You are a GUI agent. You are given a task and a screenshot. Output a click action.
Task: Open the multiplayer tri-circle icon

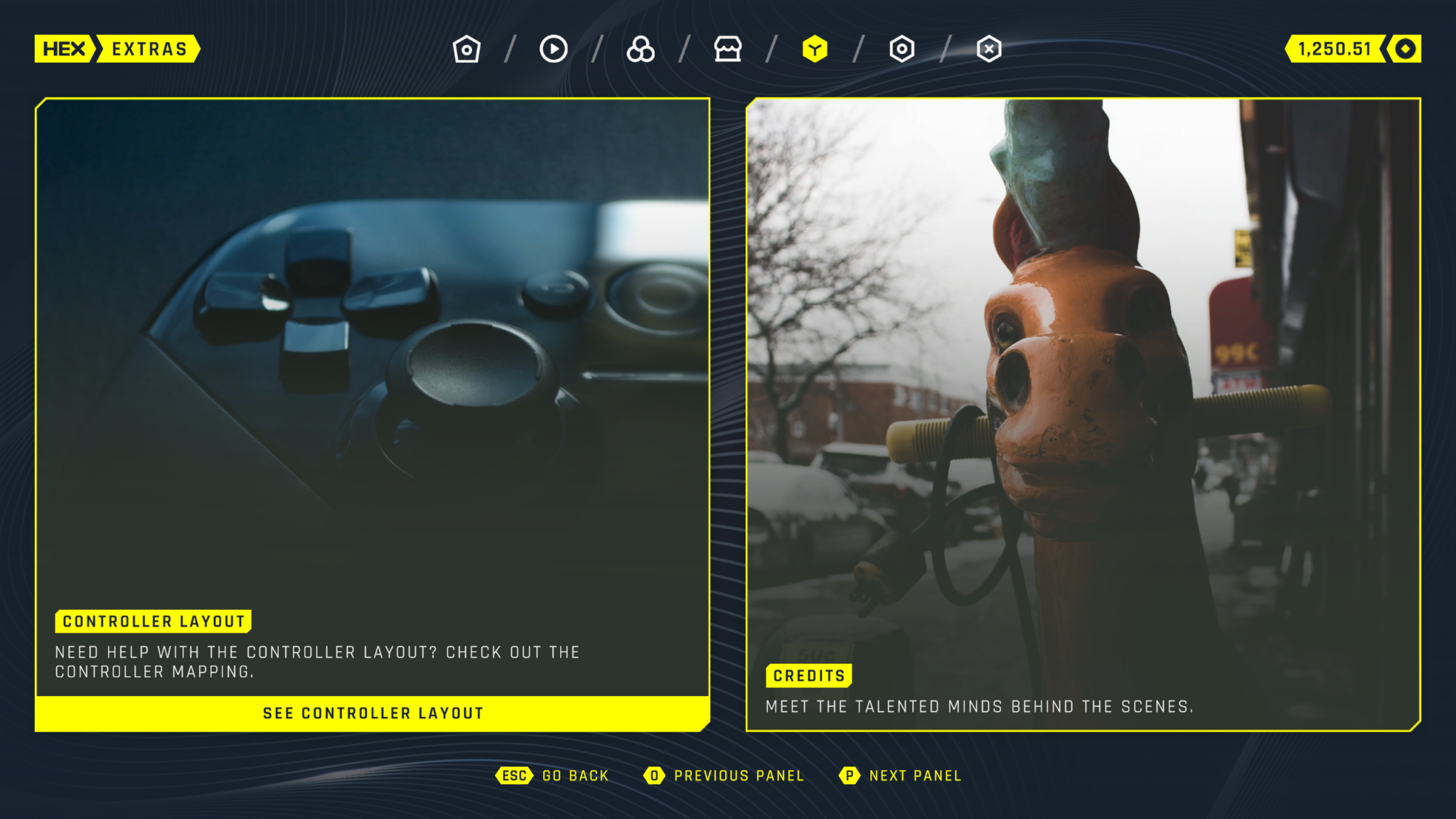pyautogui.click(x=640, y=48)
